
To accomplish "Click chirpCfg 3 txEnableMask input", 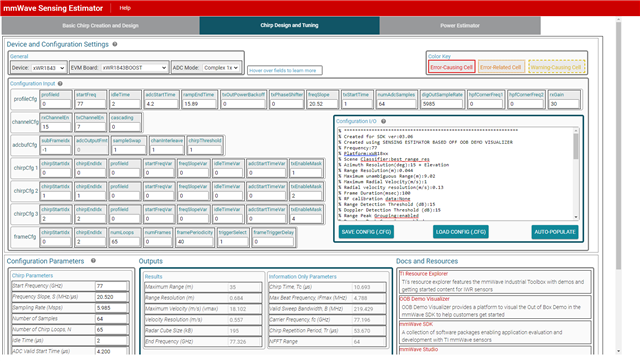I will point(306,218).
